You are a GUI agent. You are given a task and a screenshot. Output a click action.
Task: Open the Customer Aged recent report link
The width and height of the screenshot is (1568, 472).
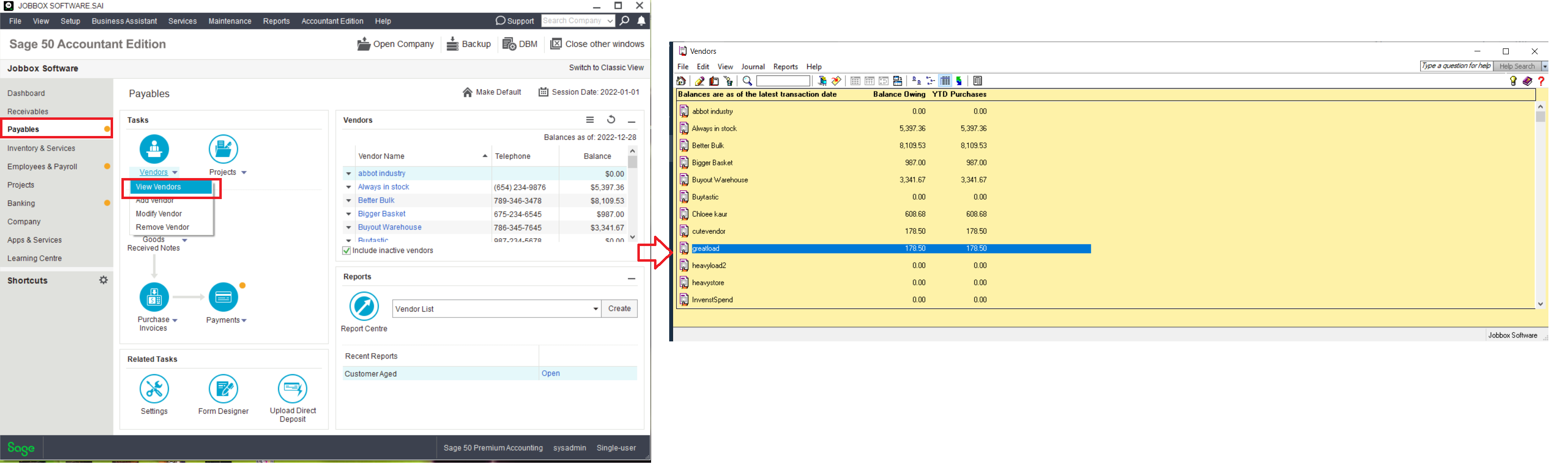(550, 375)
